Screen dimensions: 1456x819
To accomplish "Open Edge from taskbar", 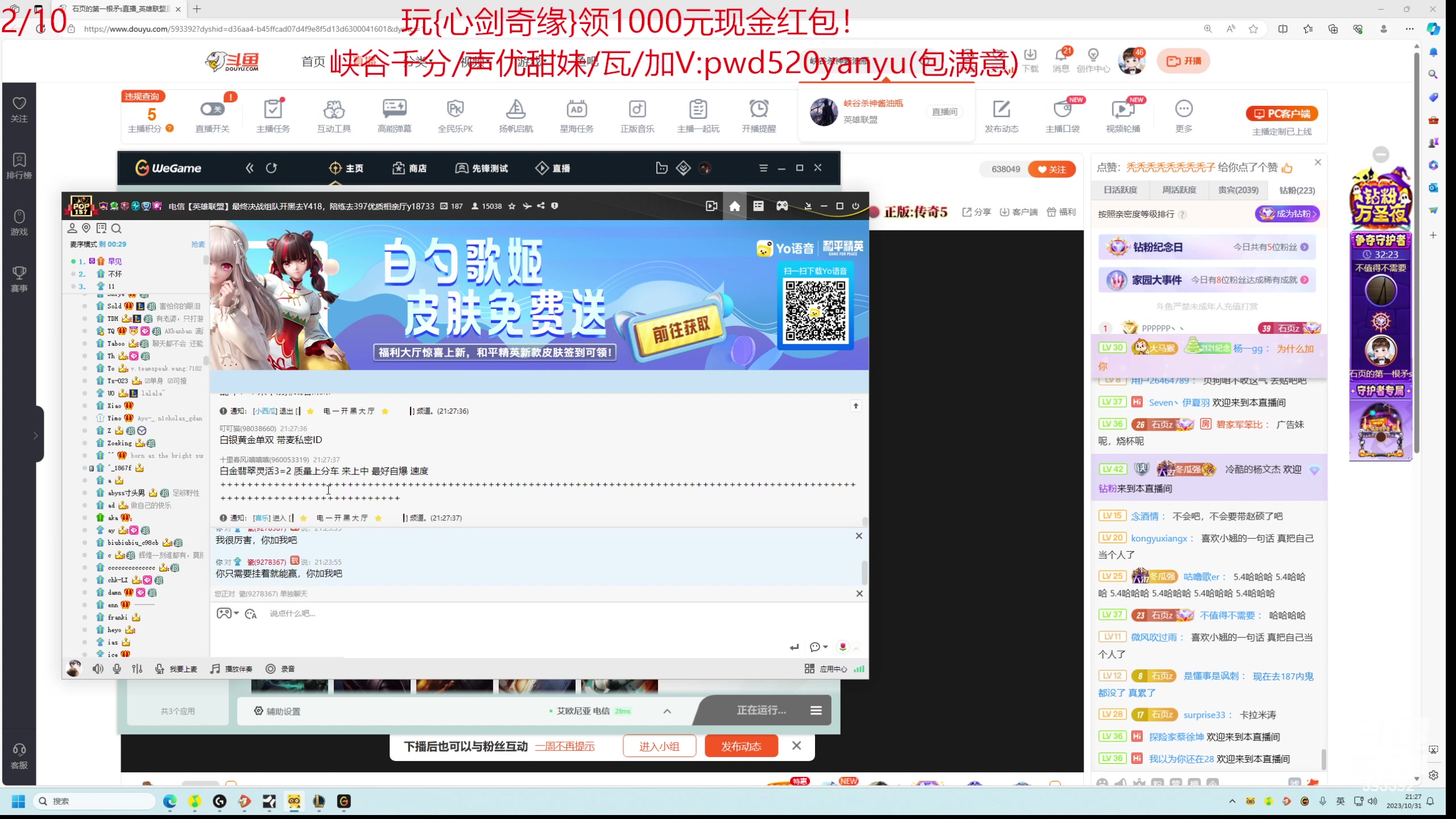I will (170, 801).
